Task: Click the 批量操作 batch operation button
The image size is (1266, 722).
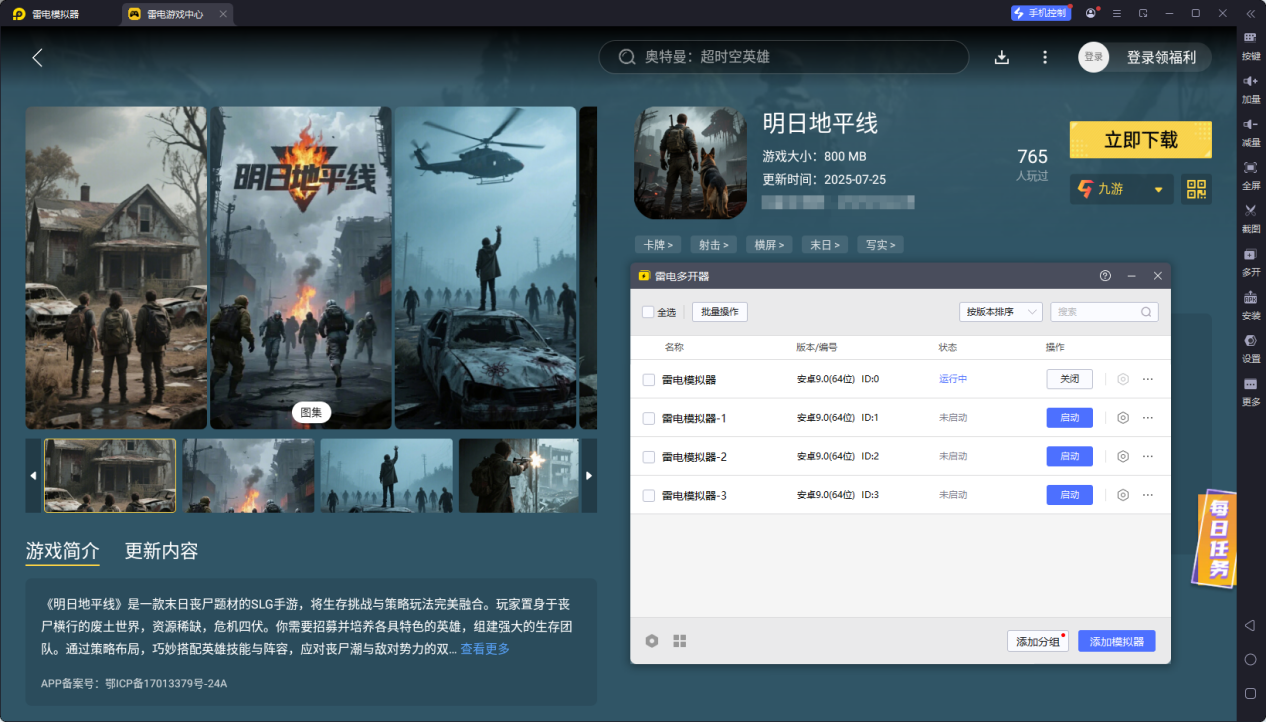Action: click(x=720, y=312)
